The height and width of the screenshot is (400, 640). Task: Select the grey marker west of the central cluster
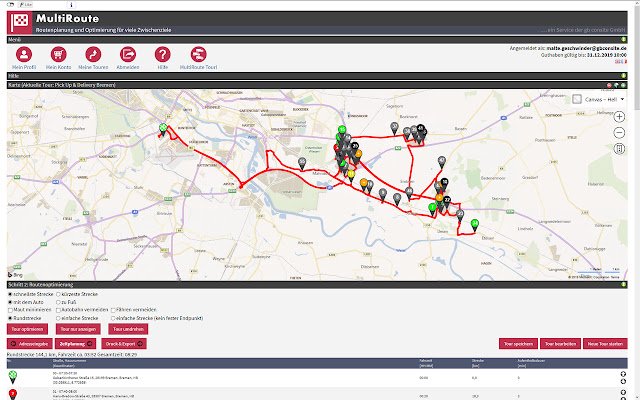pos(302,163)
